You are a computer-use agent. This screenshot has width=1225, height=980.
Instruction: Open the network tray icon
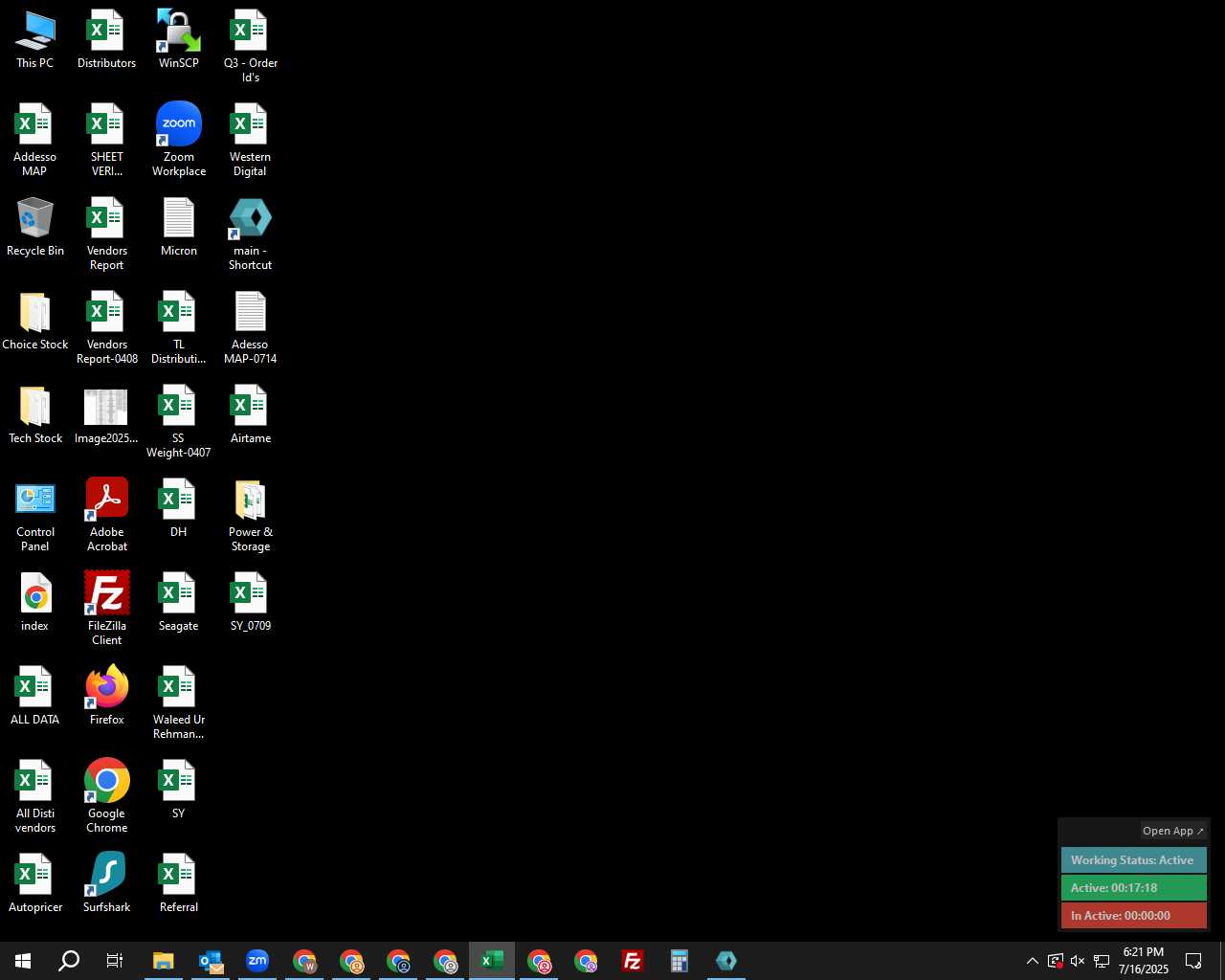[x=1102, y=961]
